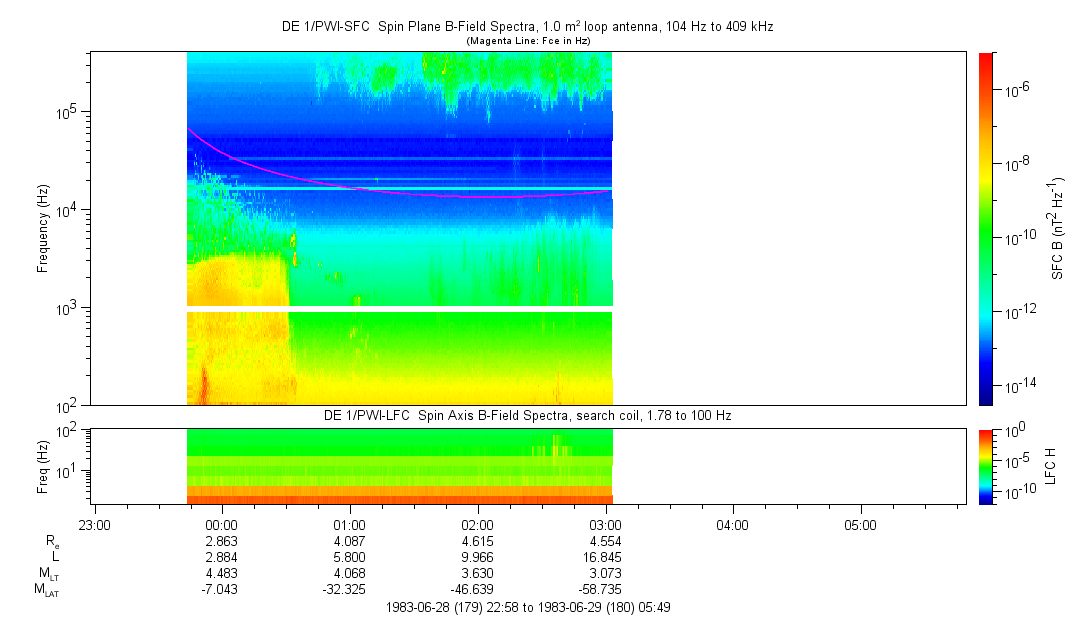Click the magenta Fce curve in the spectrogram
The image size is (1083, 620).
(x=400, y=191)
